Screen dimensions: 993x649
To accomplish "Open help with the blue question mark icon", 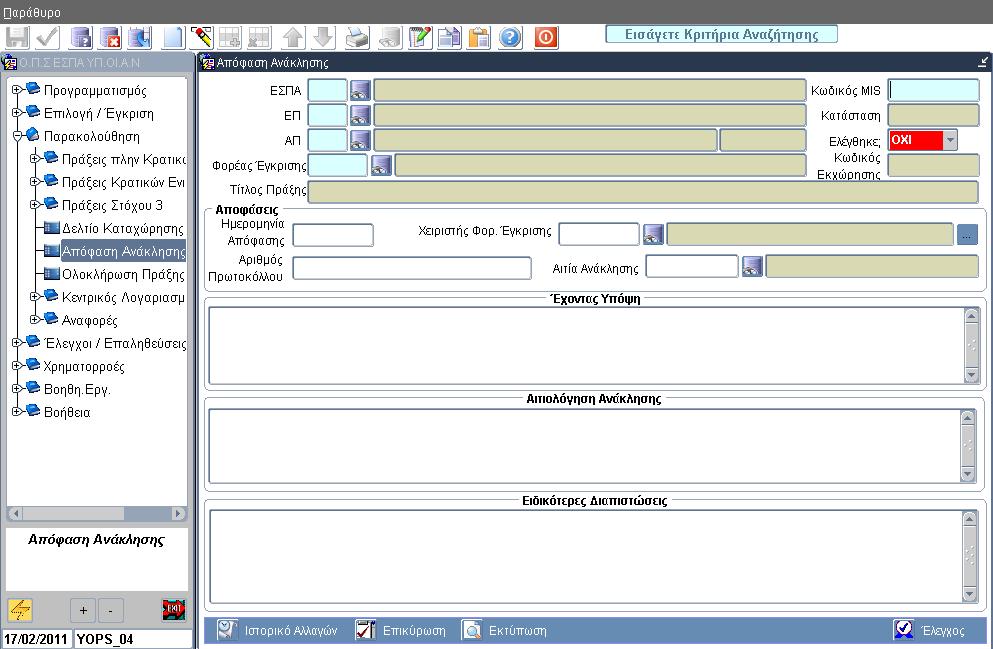I will (x=510, y=37).
